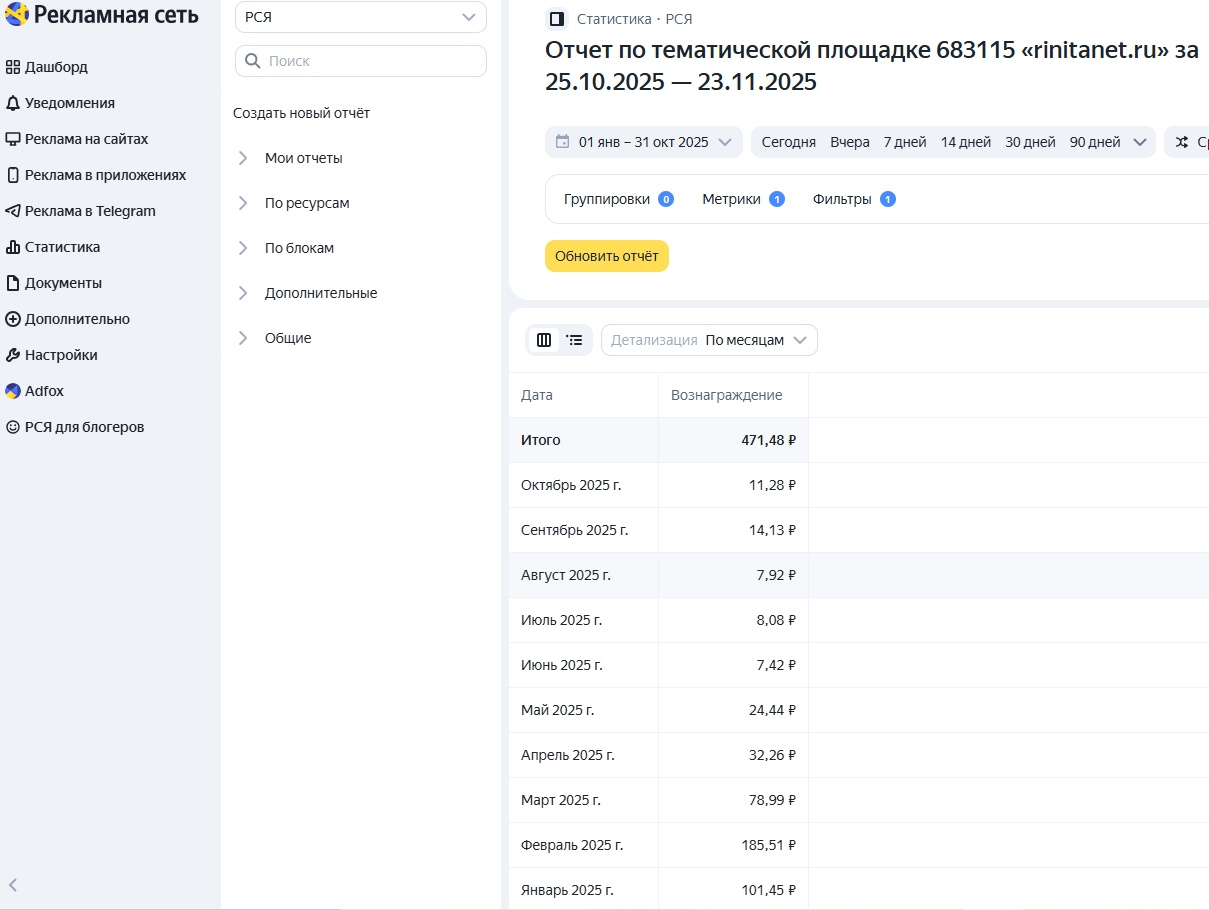Click the calendar icon in date range

coord(562,142)
